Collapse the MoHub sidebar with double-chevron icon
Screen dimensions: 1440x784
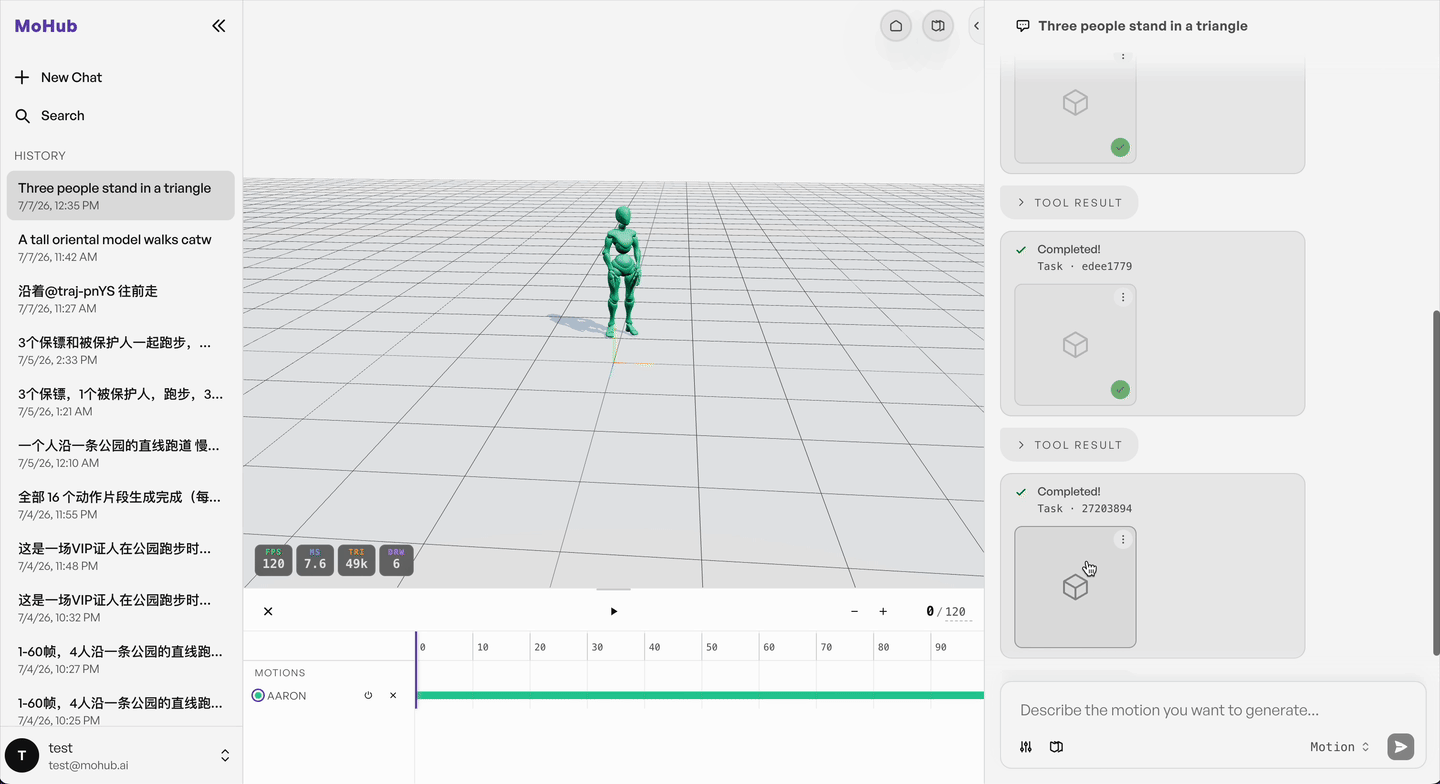pos(219,26)
